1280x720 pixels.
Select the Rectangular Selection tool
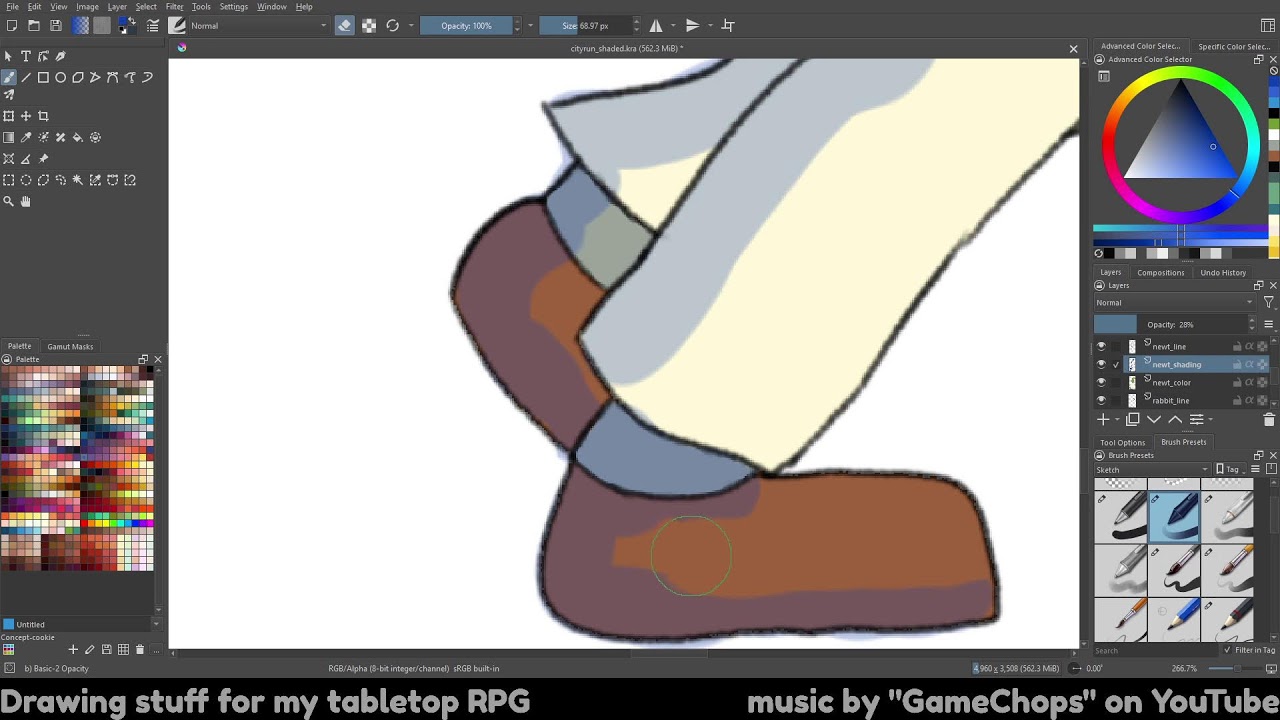(9, 180)
